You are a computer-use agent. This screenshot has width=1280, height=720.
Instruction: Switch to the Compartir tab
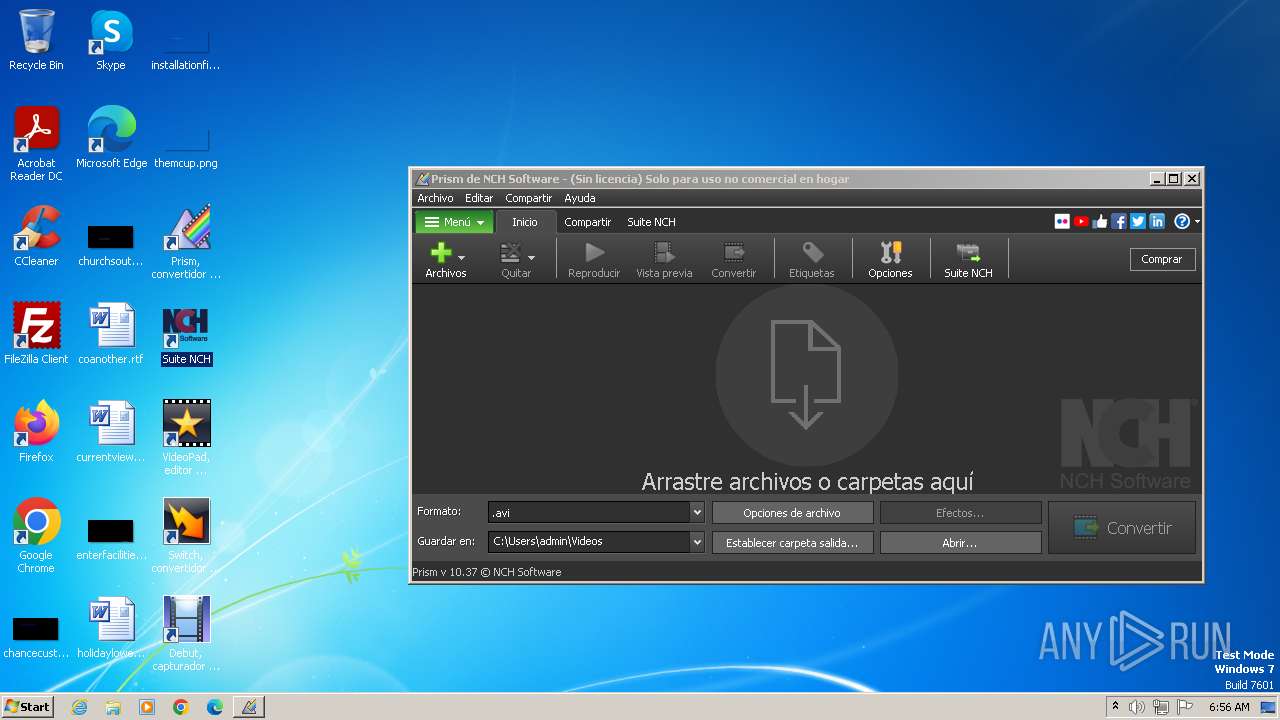click(587, 222)
